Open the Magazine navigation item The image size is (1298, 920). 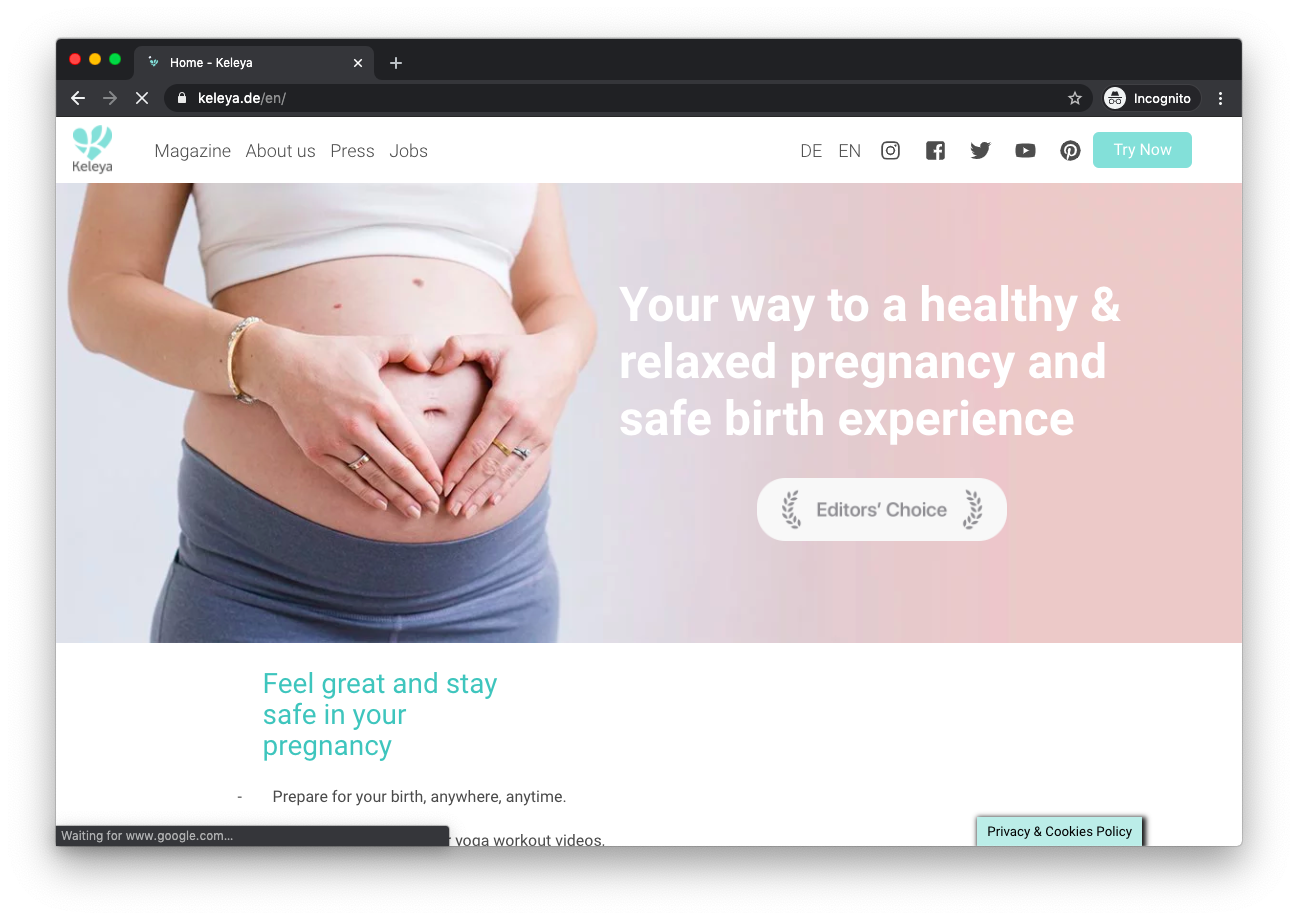click(x=192, y=151)
